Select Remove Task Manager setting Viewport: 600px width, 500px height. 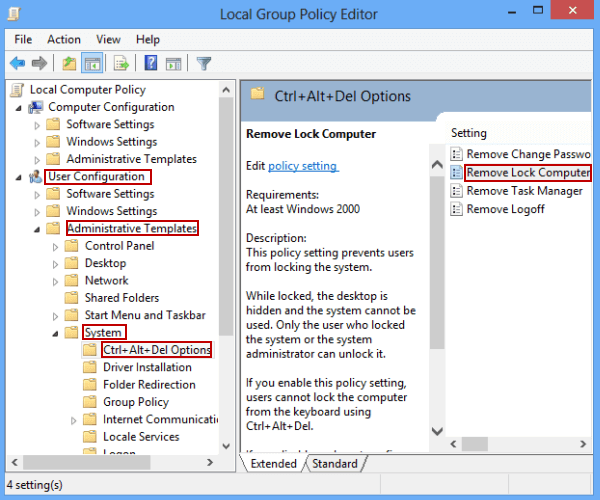click(525, 191)
